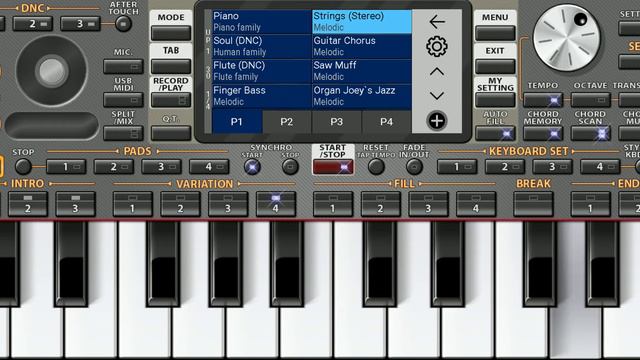Select INTRO button 2
The image size is (640, 360).
click(28, 204)
